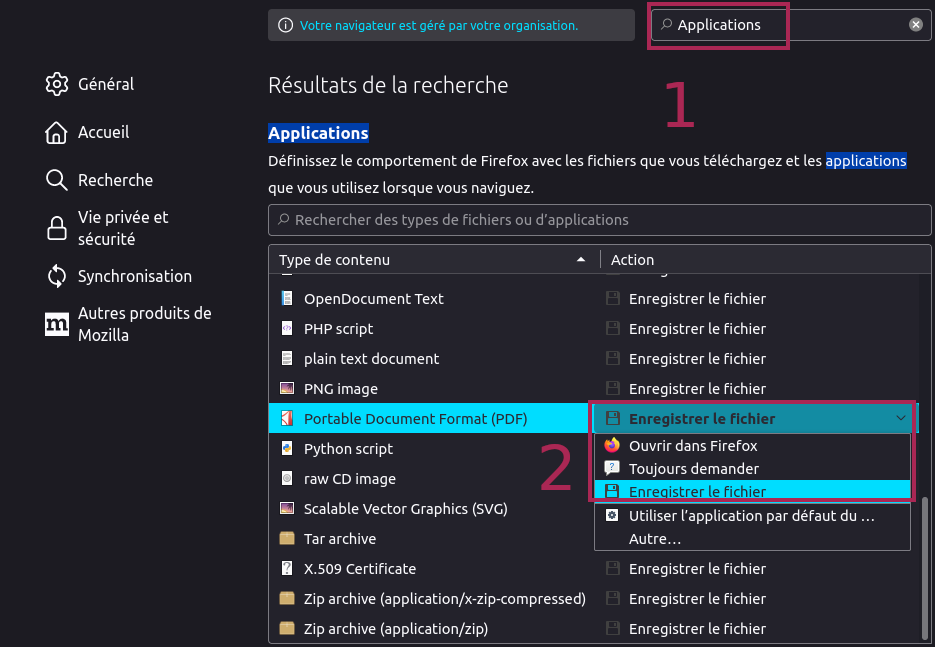Click the PHP script file icon

coord(287,328)
